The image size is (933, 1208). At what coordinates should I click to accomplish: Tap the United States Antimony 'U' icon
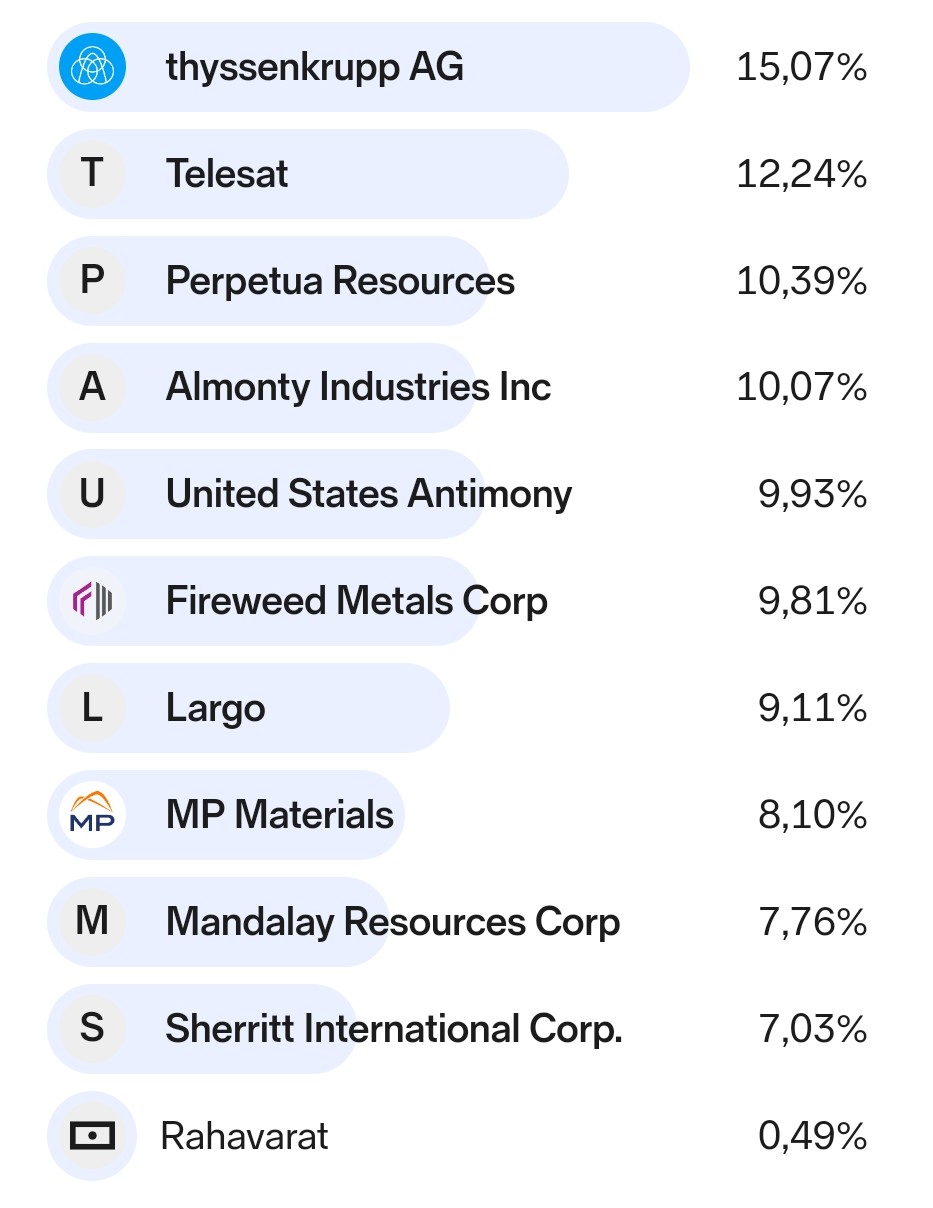tap(92, 494)
